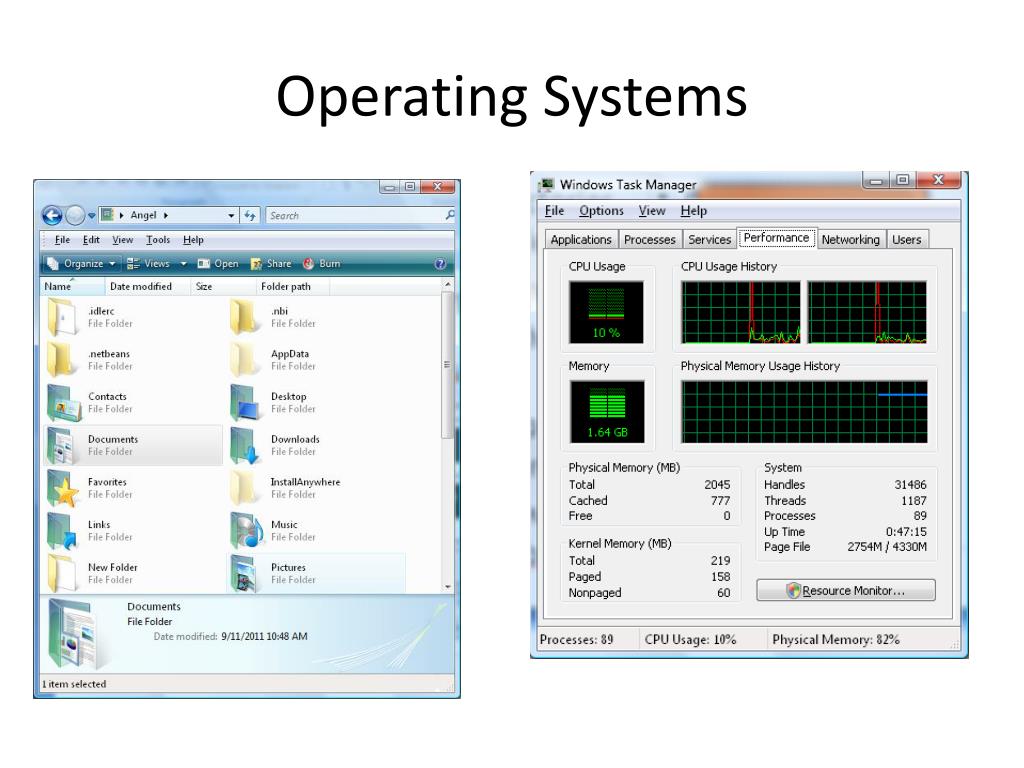The width and height of the screenshot is (1024, 768).
Task: Select the New Folder icon
Action: tap(61, 573)
